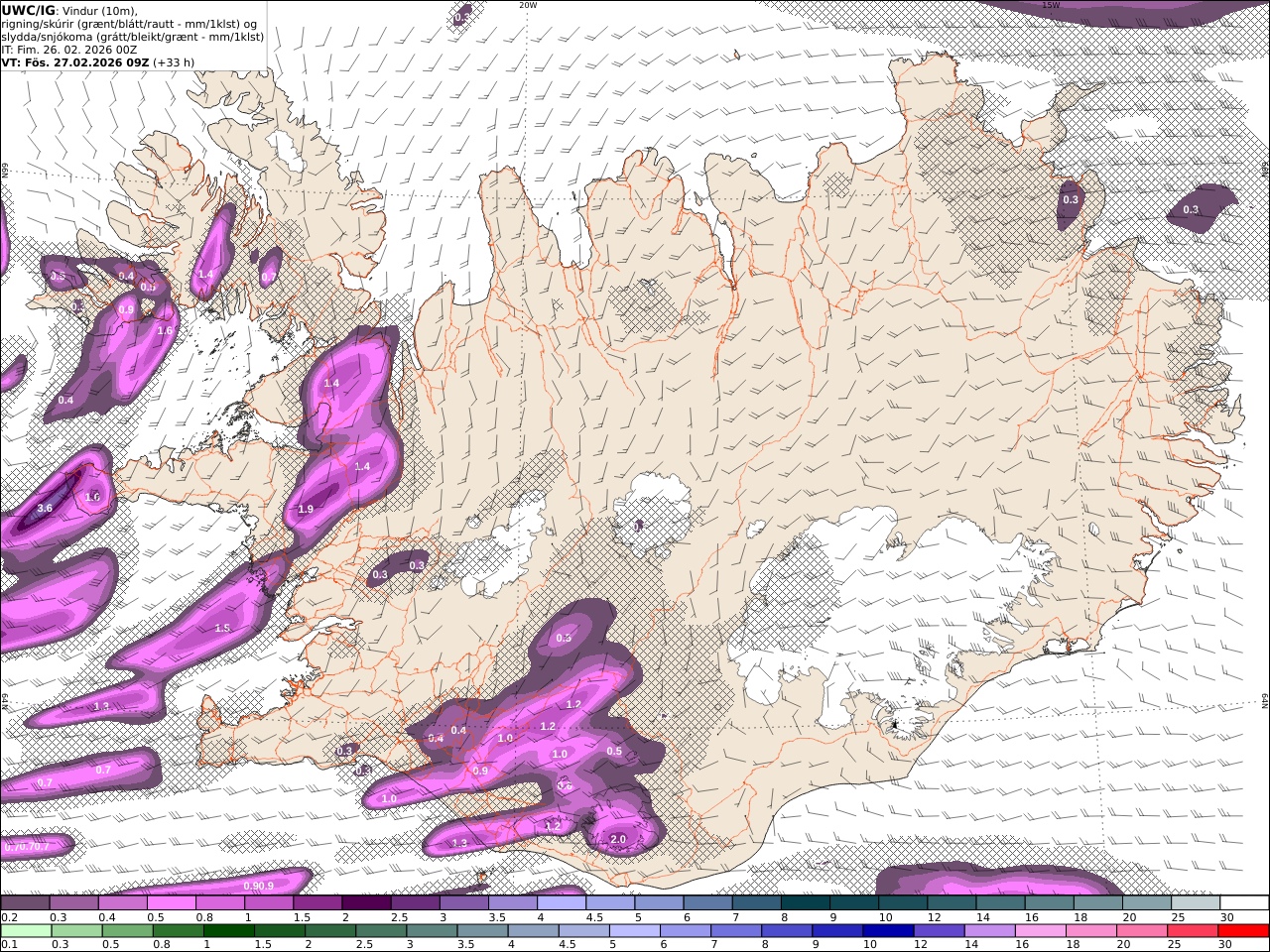The height and width of the screenshot is (952, 1270).
Task: Select the white upper swatch after the 30 label
Action: coord(1245,903)
